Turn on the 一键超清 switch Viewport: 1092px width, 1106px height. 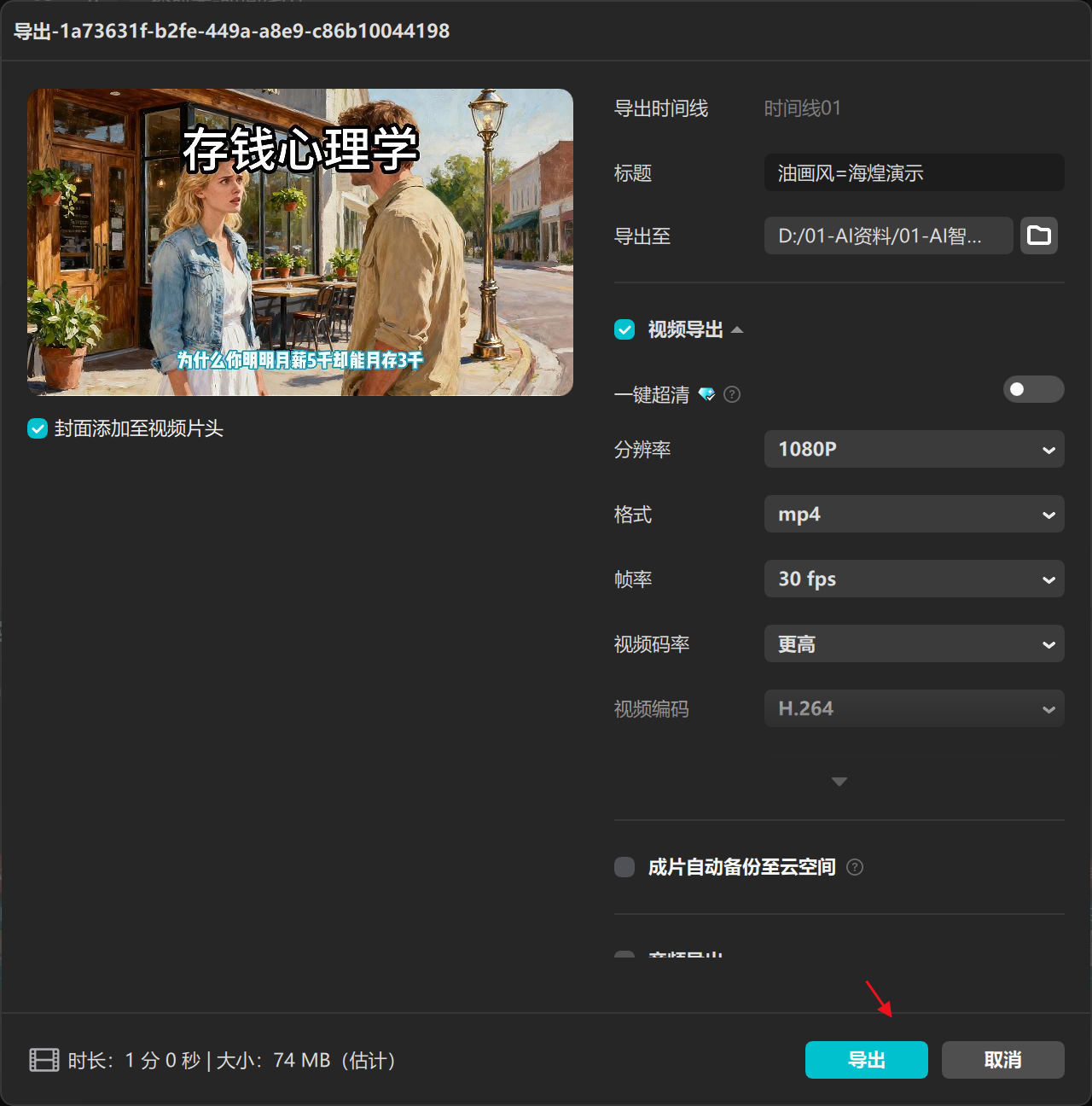(1033, 389)
